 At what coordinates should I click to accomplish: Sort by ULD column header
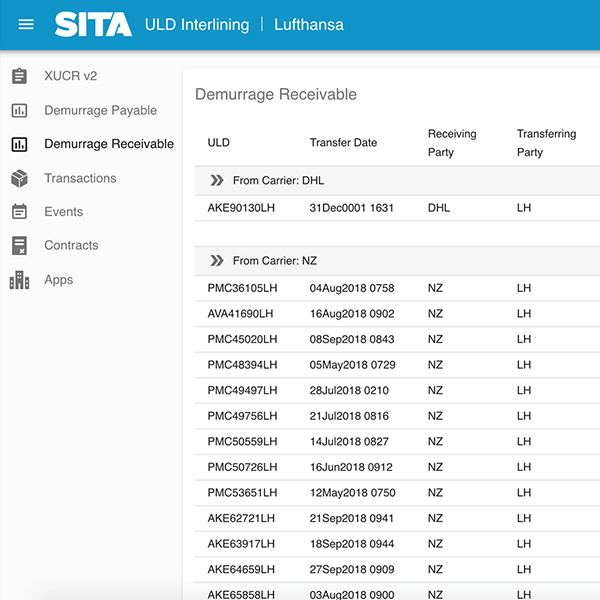pos(218,142)
